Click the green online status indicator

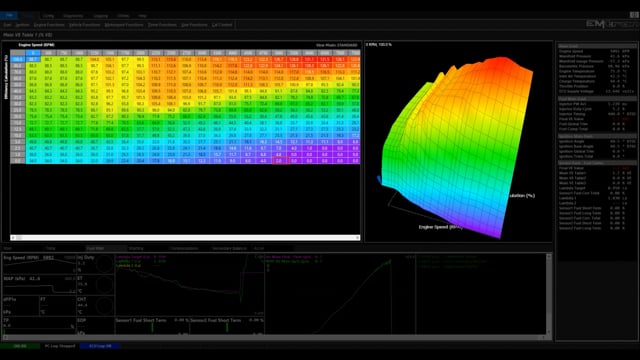[x=20, y=346]
